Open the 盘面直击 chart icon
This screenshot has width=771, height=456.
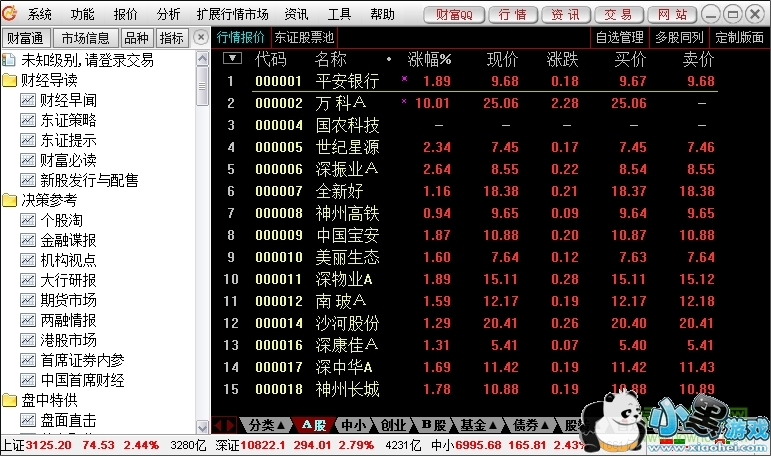(28, 420)
